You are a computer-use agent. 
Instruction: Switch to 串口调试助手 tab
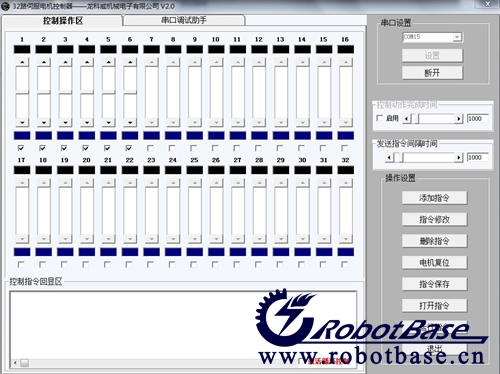coord(184,20)
